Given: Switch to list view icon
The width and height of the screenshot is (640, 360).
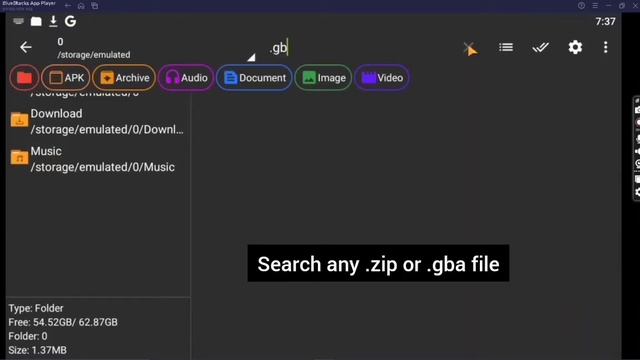Looking at the screenshot, I should point(506,47).
